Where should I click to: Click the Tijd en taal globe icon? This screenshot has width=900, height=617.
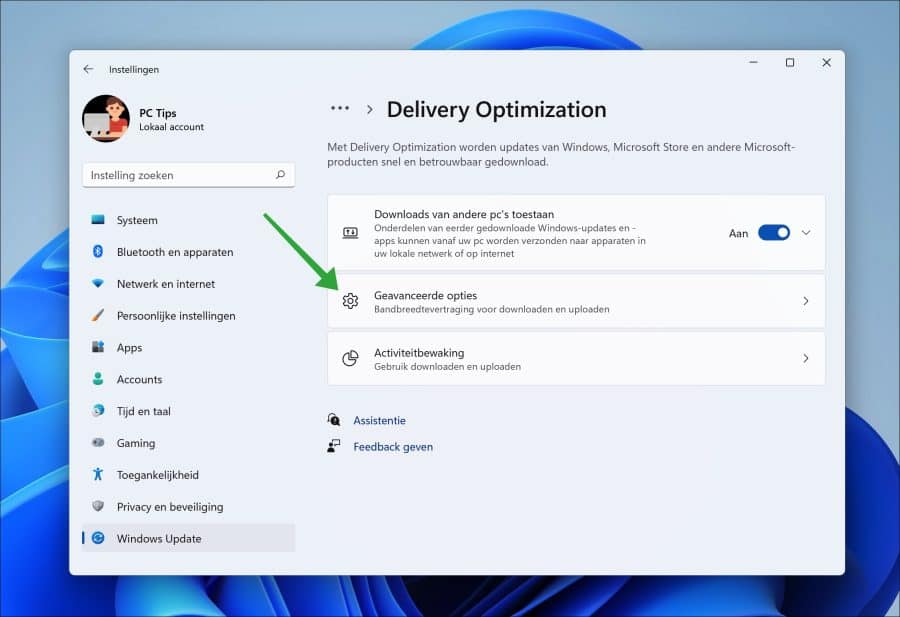[98, 410]
